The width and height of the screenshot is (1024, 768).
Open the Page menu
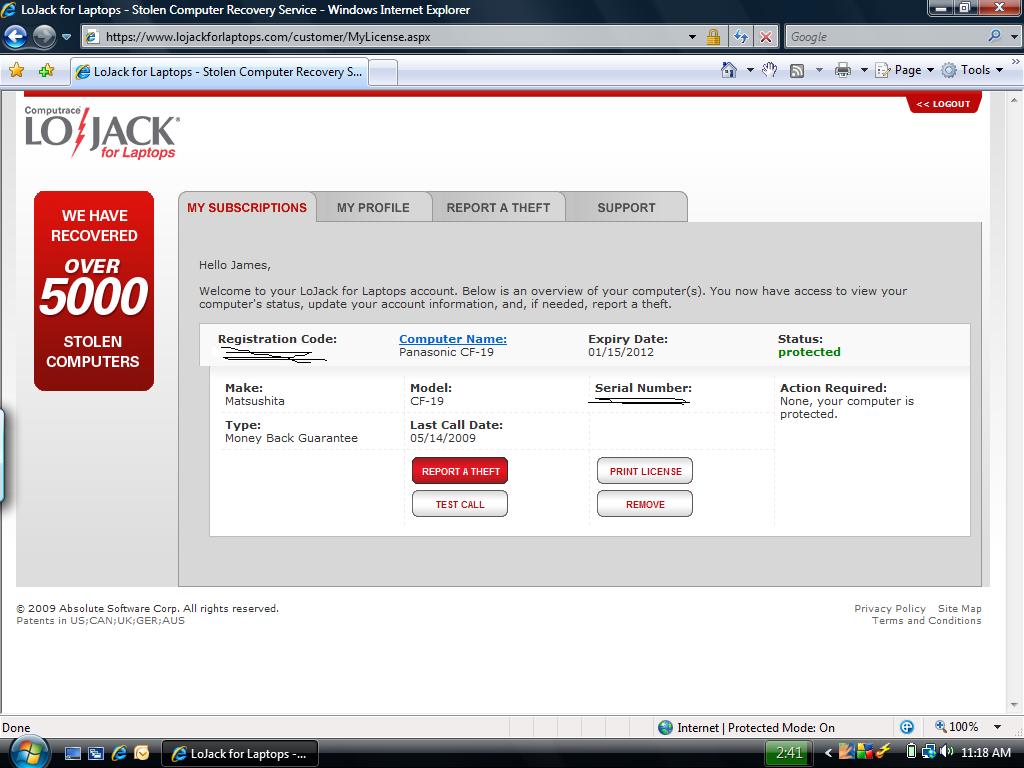tap(904, 70)
